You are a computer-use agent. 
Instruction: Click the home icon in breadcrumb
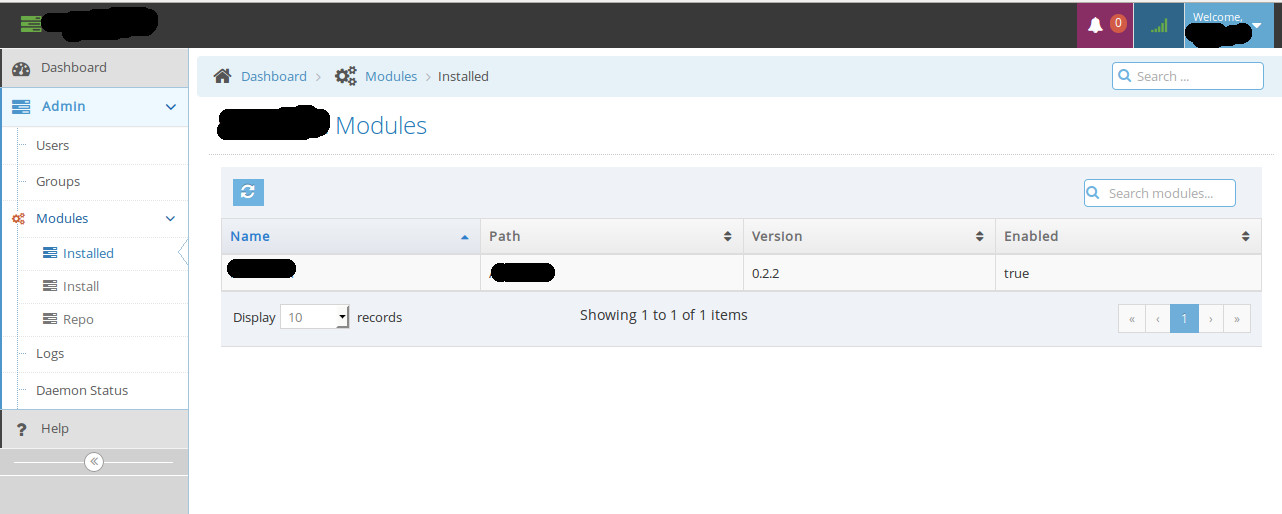(x=223, y=76)
